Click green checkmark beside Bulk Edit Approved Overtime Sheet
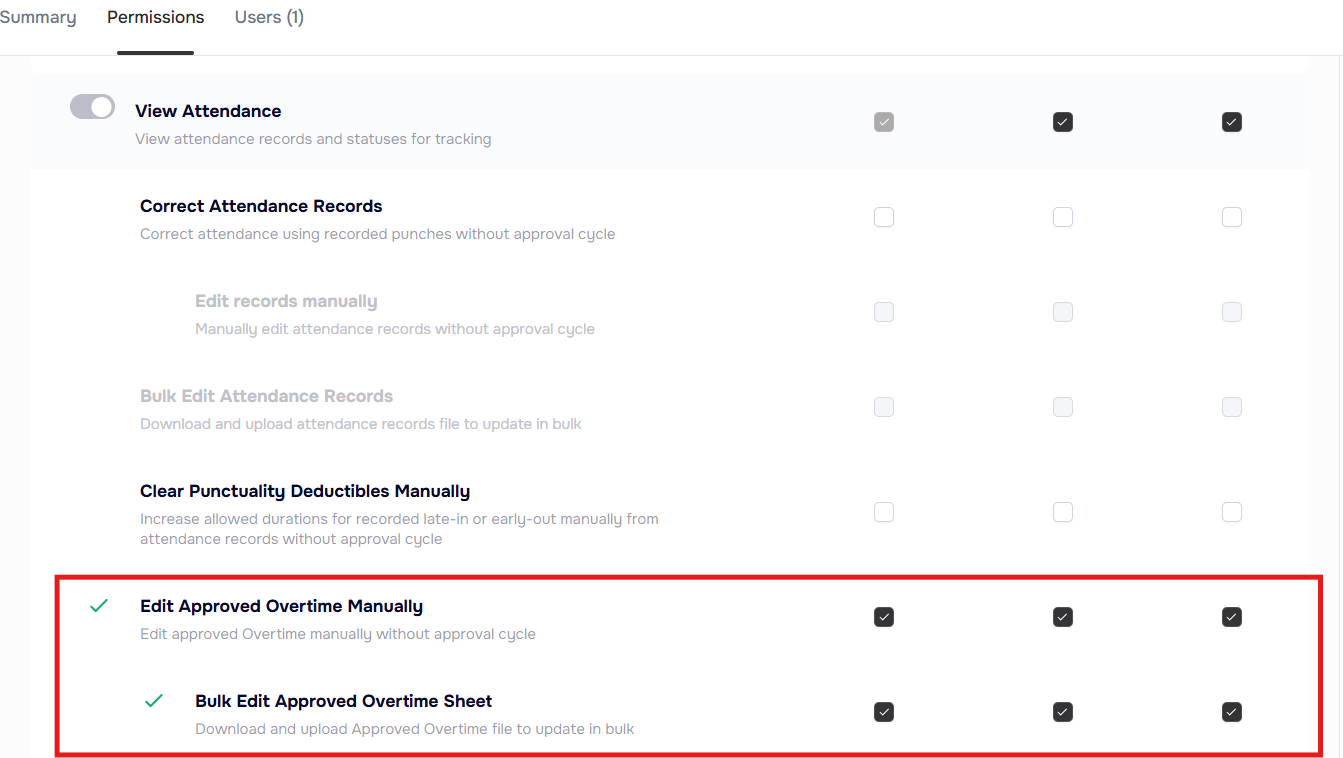1343x758 pixels. pyautogui.click(x=154, y=701)
